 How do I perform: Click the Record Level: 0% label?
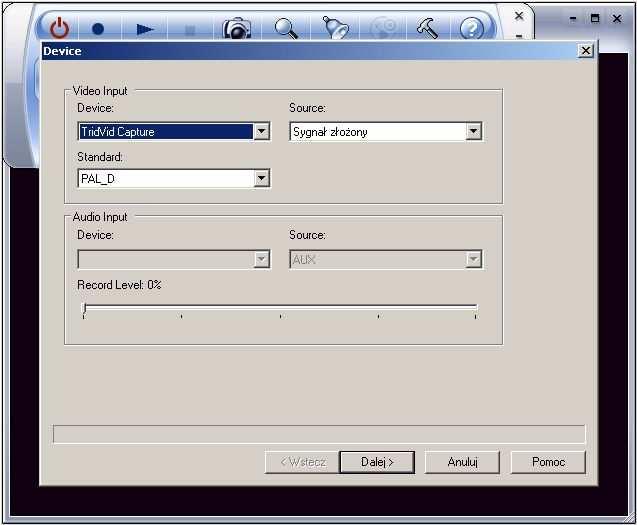pyautogui.click(x=119, y=285)
